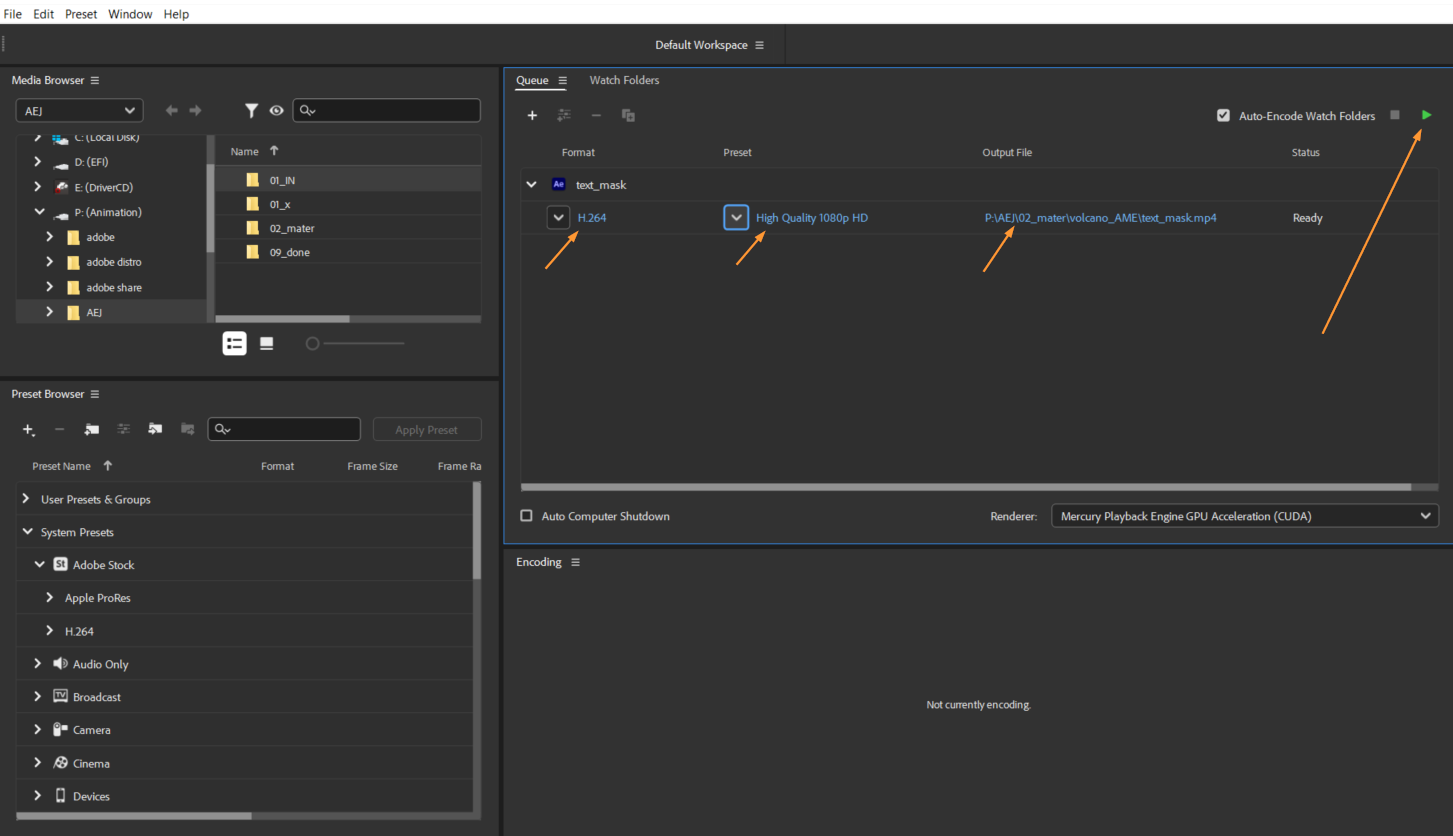Screen dimensions: 1453x836
Task: Adjust the Media Browser thumbnail zoom slider
Action: click(313, 344)
